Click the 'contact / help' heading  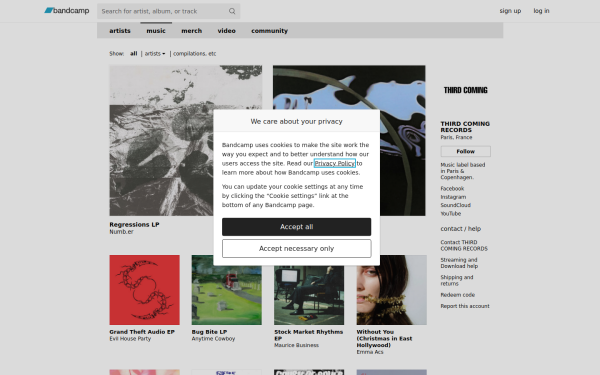click(x=461, y=229)
